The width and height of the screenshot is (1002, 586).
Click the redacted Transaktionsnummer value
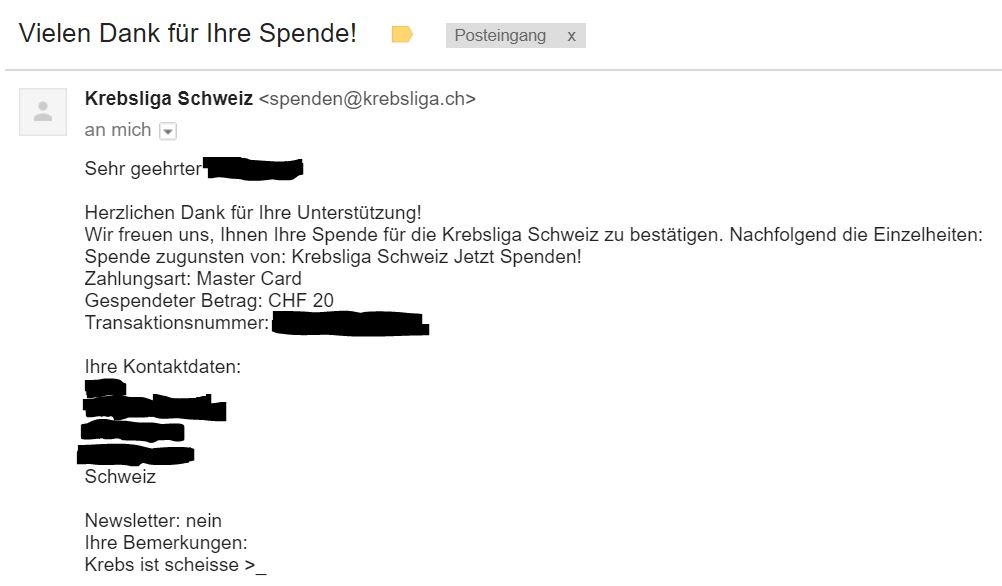(350, 323)
